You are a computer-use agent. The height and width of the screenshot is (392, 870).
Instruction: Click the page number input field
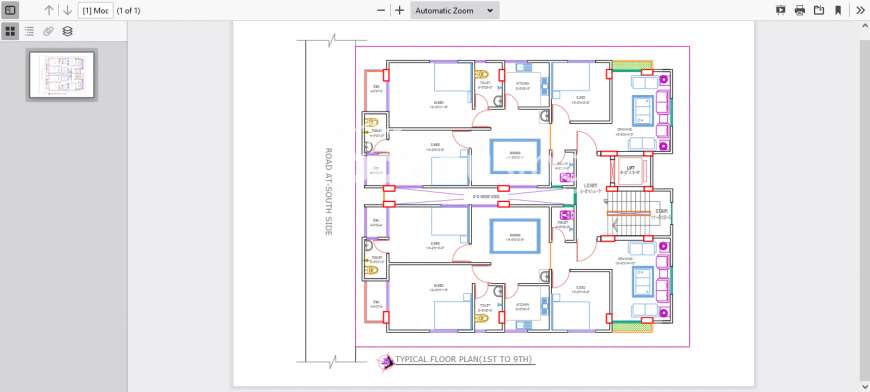[x=95, y=11]
